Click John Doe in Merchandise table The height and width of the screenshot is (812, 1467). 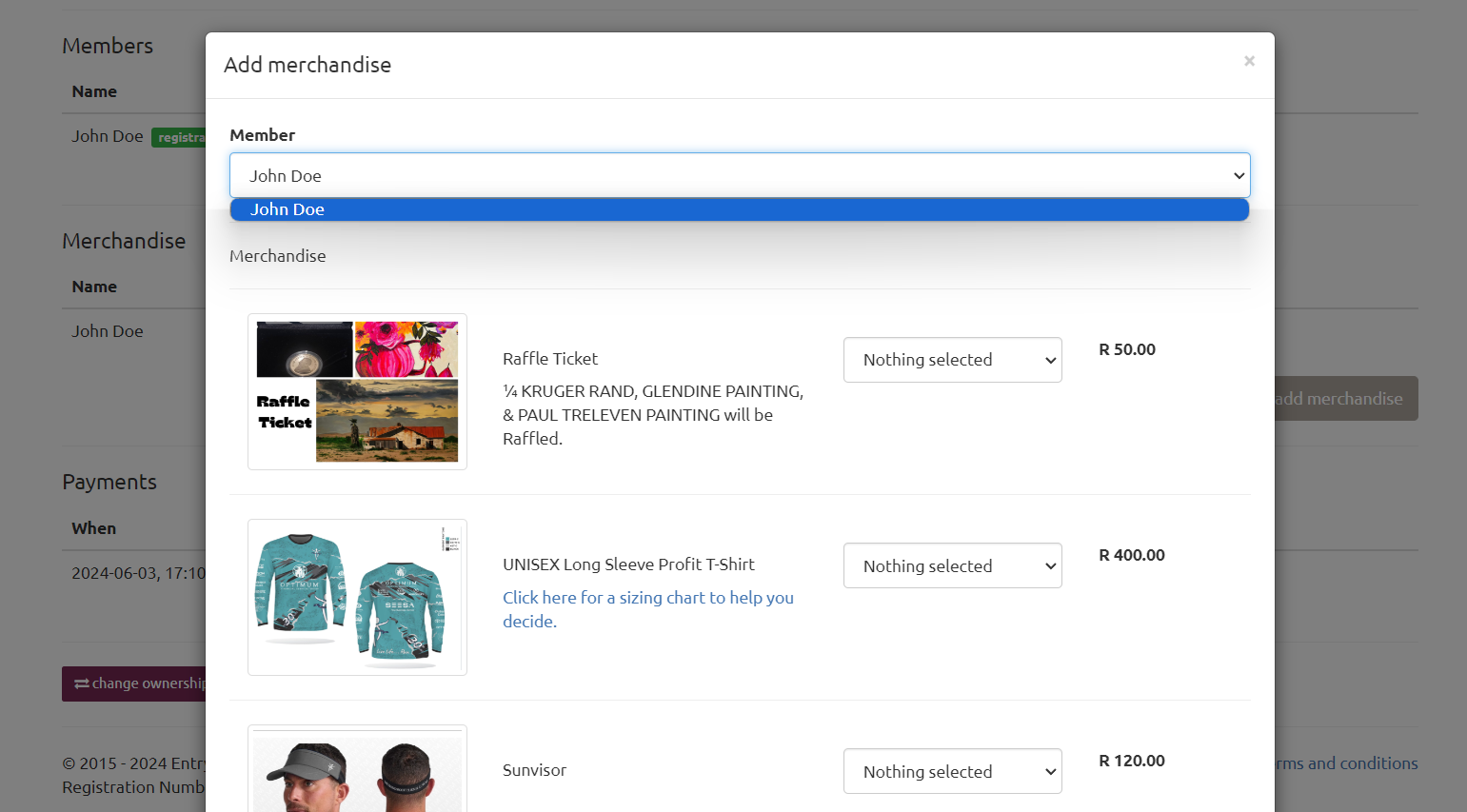pos(108,331)
